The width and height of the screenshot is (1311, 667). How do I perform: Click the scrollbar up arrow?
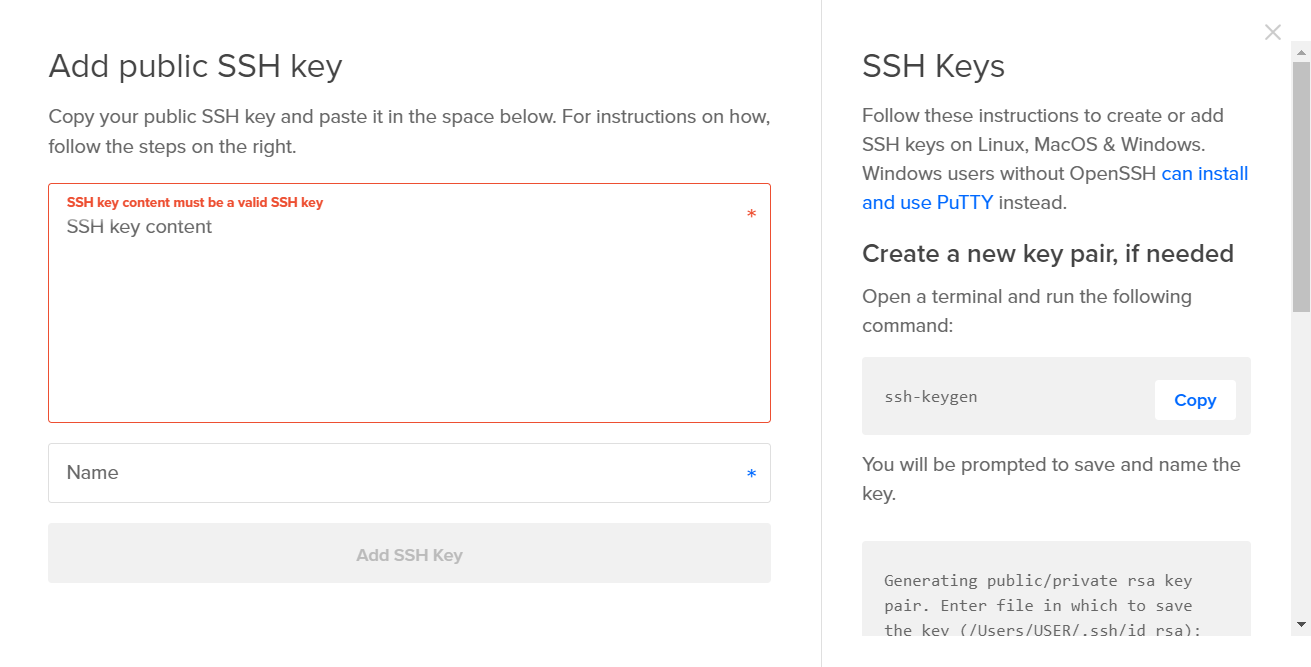tap(1301, 50)
